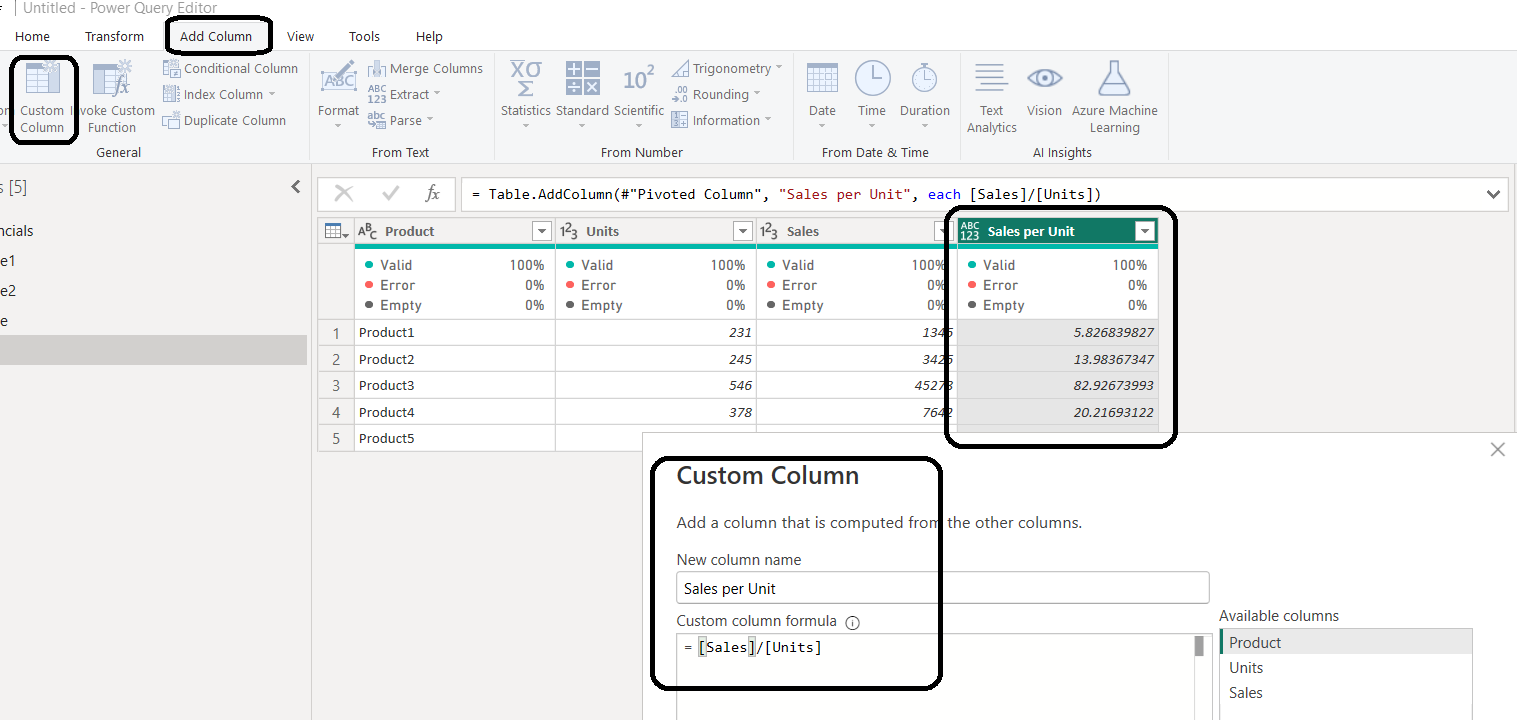The image size is (1517, 720).
Task: Open Invoke Custom Function tool
Action: [x=112, y=98]
